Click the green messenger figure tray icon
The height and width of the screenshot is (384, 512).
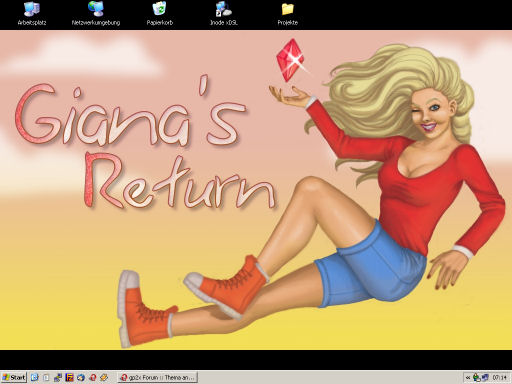click(x=476, y=378)
